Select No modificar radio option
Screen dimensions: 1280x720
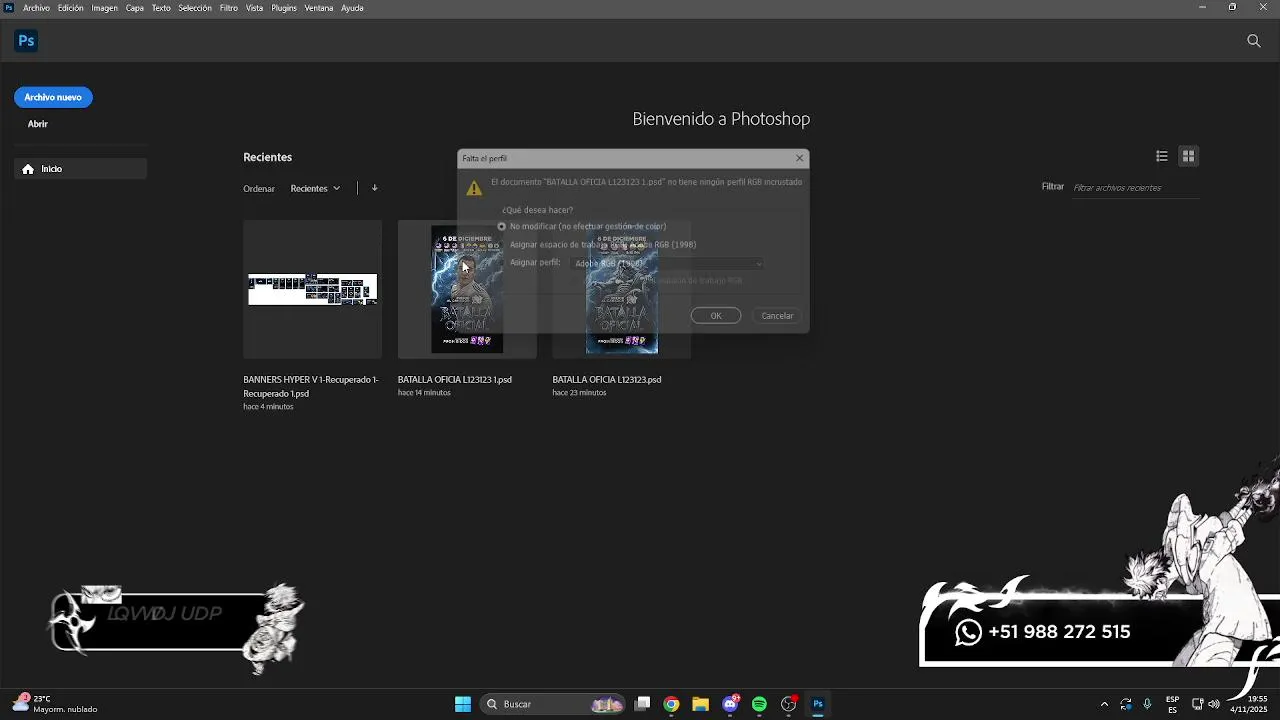click(x=502, y=226)
